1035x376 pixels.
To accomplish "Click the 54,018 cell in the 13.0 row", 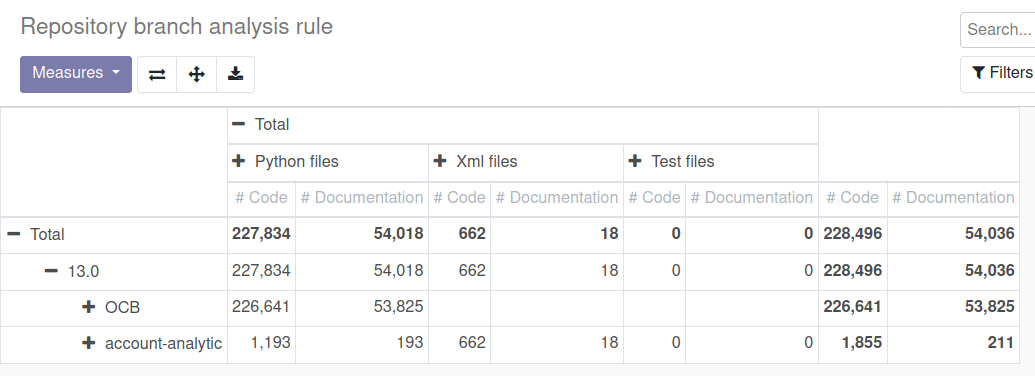I will pyautogui.click(x=362, y=272).
